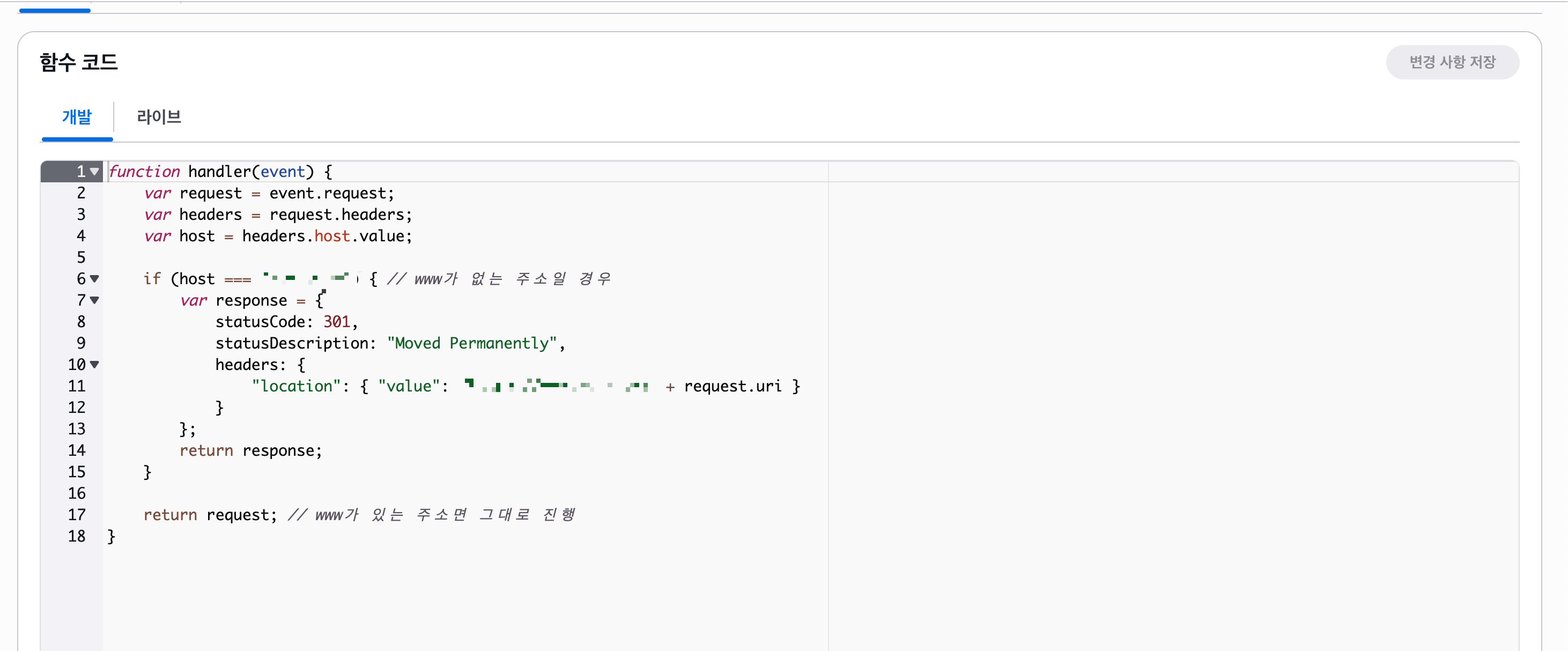The image size is (1568, 651).
Task: Collapse the function handler fold arrow on line 1
Action: tap(94, 172)
